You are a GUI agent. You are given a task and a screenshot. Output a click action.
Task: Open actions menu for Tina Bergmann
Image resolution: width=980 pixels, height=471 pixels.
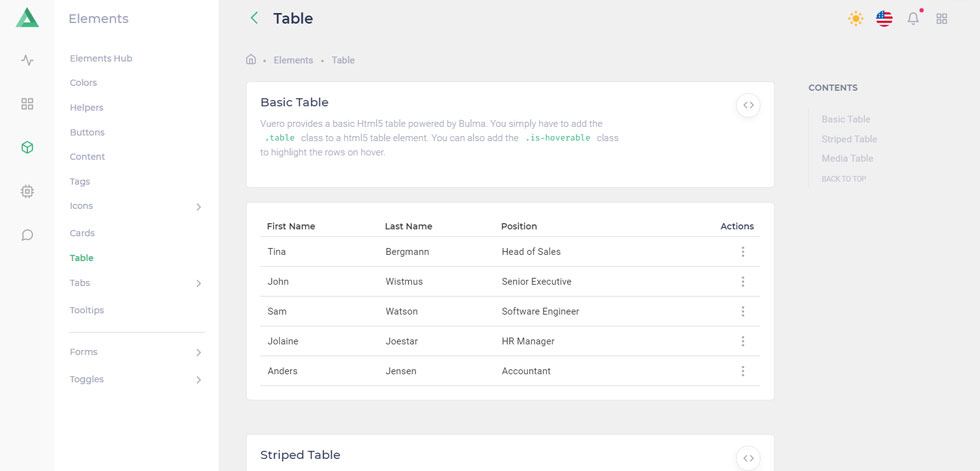pyautogui.click(x=742, y=252)
